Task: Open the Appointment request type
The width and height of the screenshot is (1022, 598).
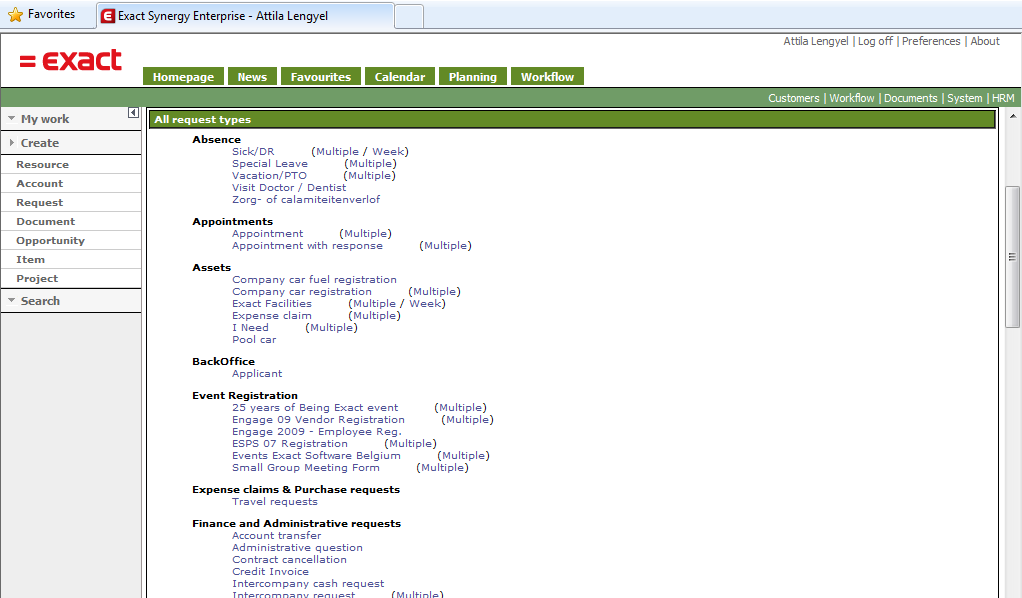Action: [x=267, y=233]
